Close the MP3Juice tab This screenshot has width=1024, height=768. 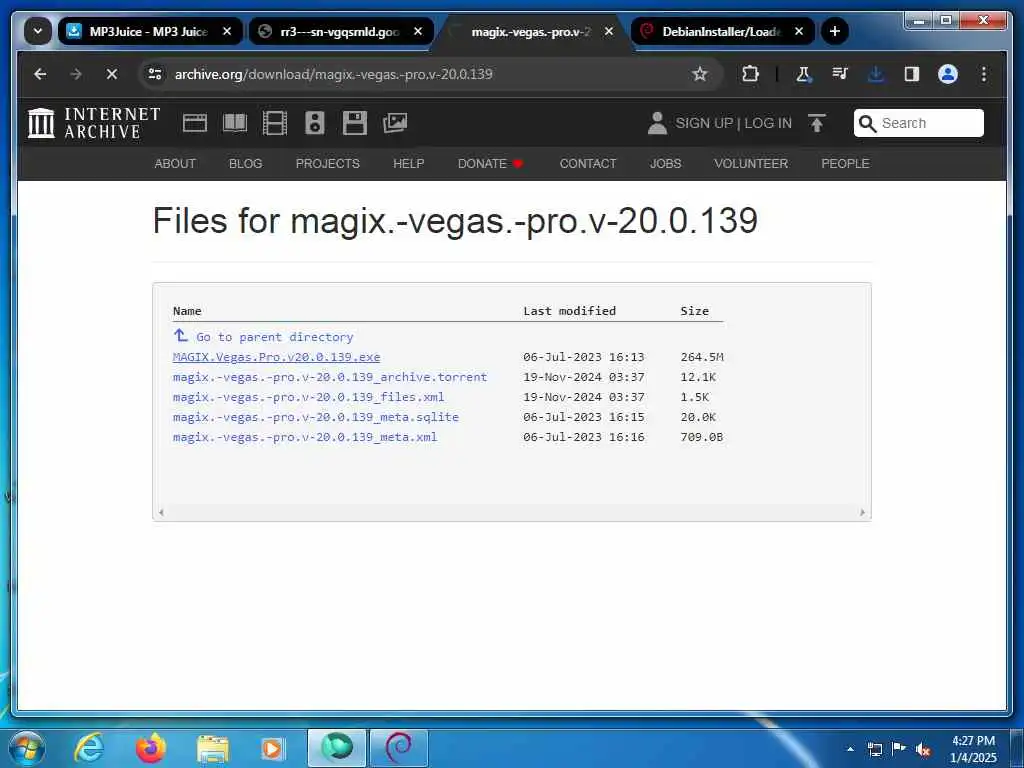pyautogui.click(x=227, y=31)
